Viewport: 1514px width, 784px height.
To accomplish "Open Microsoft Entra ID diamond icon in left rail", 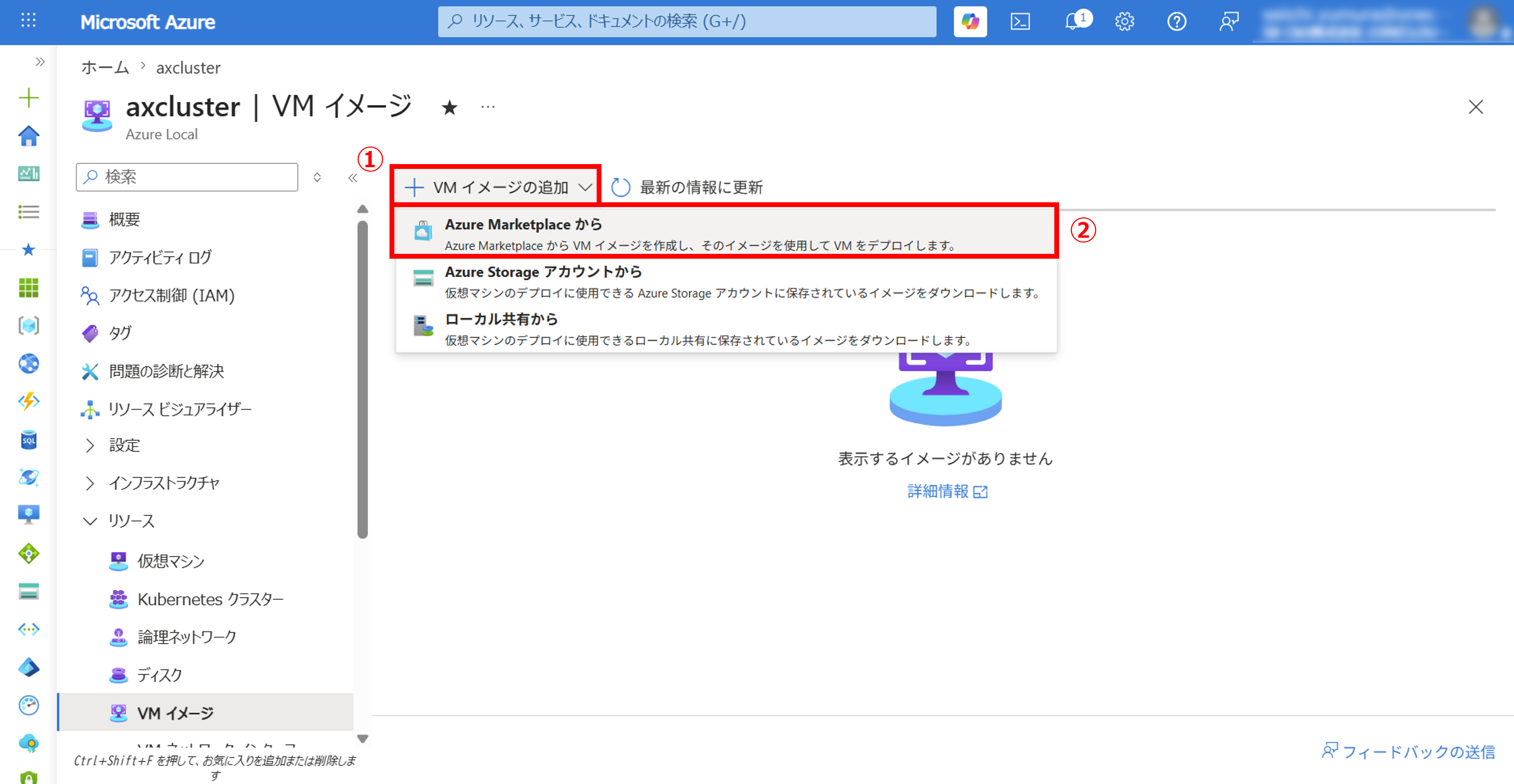I will [28, 667].
